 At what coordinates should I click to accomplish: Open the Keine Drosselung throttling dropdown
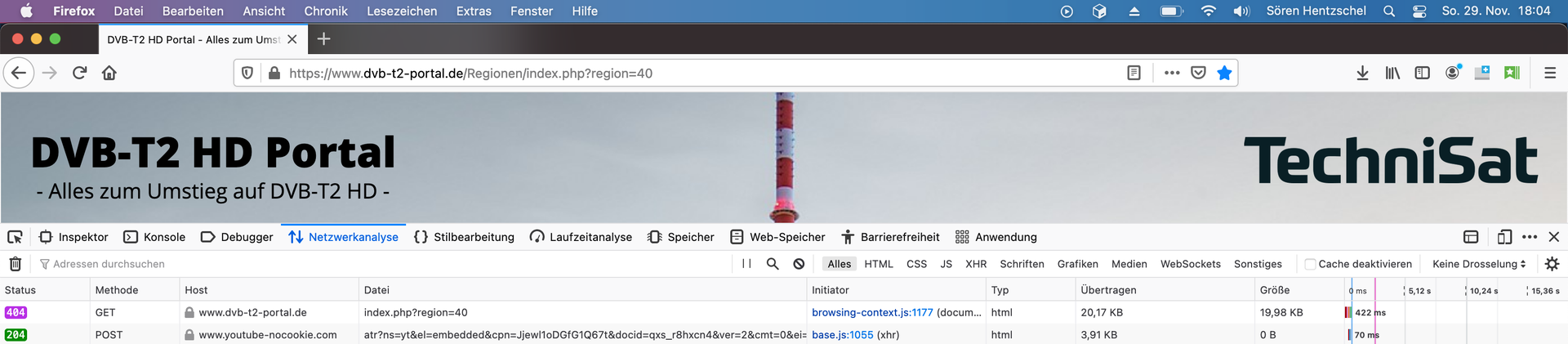pyautogui.click(x=1478, y=264)
